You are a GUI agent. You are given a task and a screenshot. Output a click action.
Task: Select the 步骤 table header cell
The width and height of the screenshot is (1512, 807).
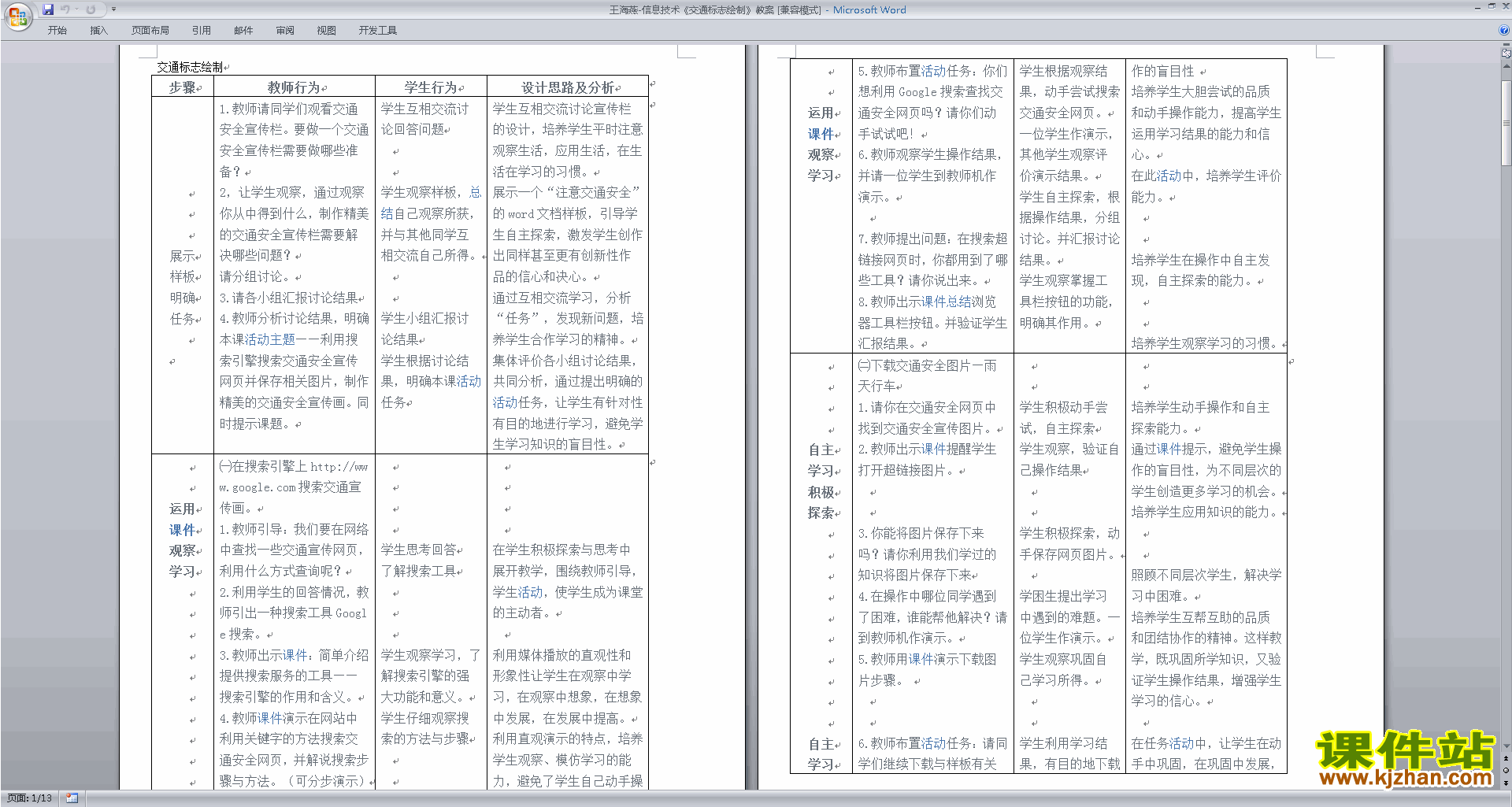click(x=183, y=87)
